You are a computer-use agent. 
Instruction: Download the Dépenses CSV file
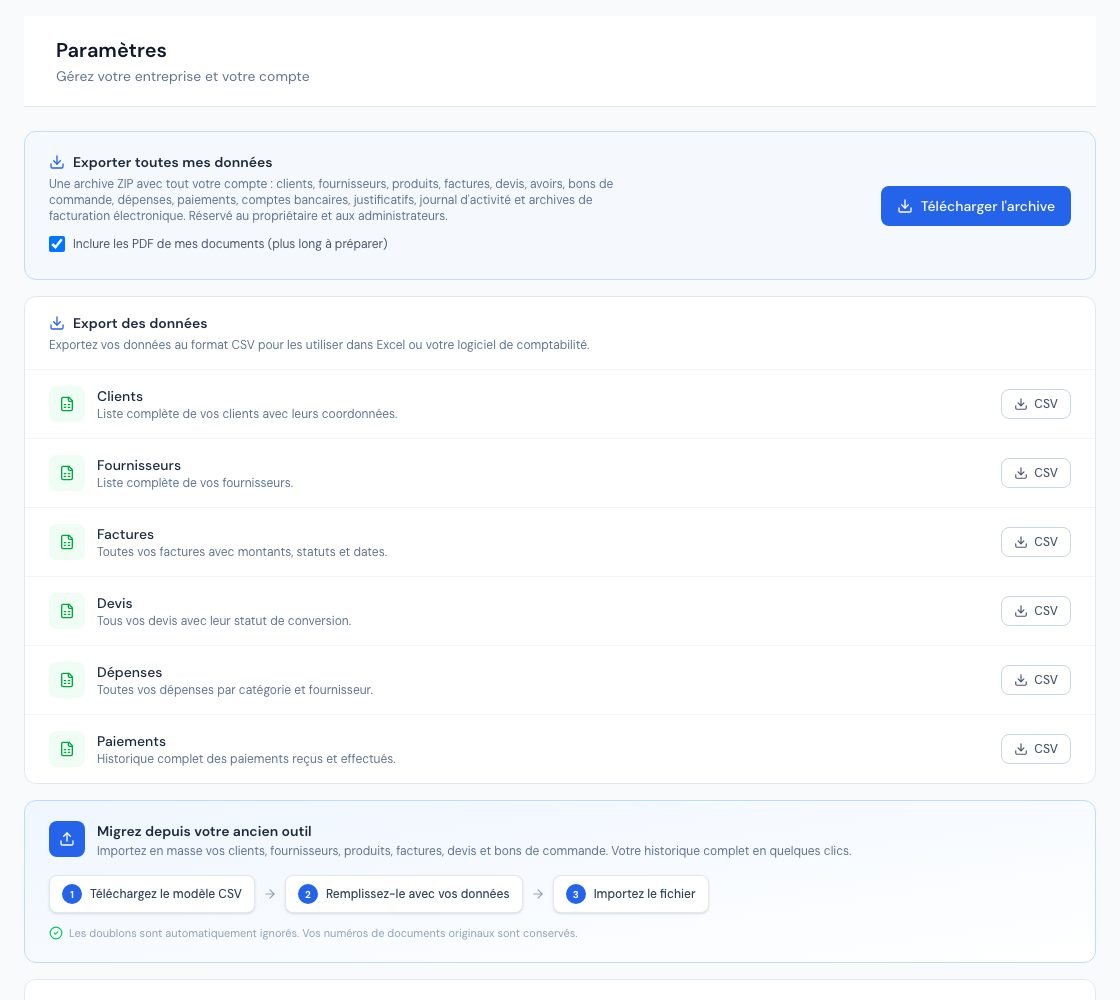tap(1035, 680)
